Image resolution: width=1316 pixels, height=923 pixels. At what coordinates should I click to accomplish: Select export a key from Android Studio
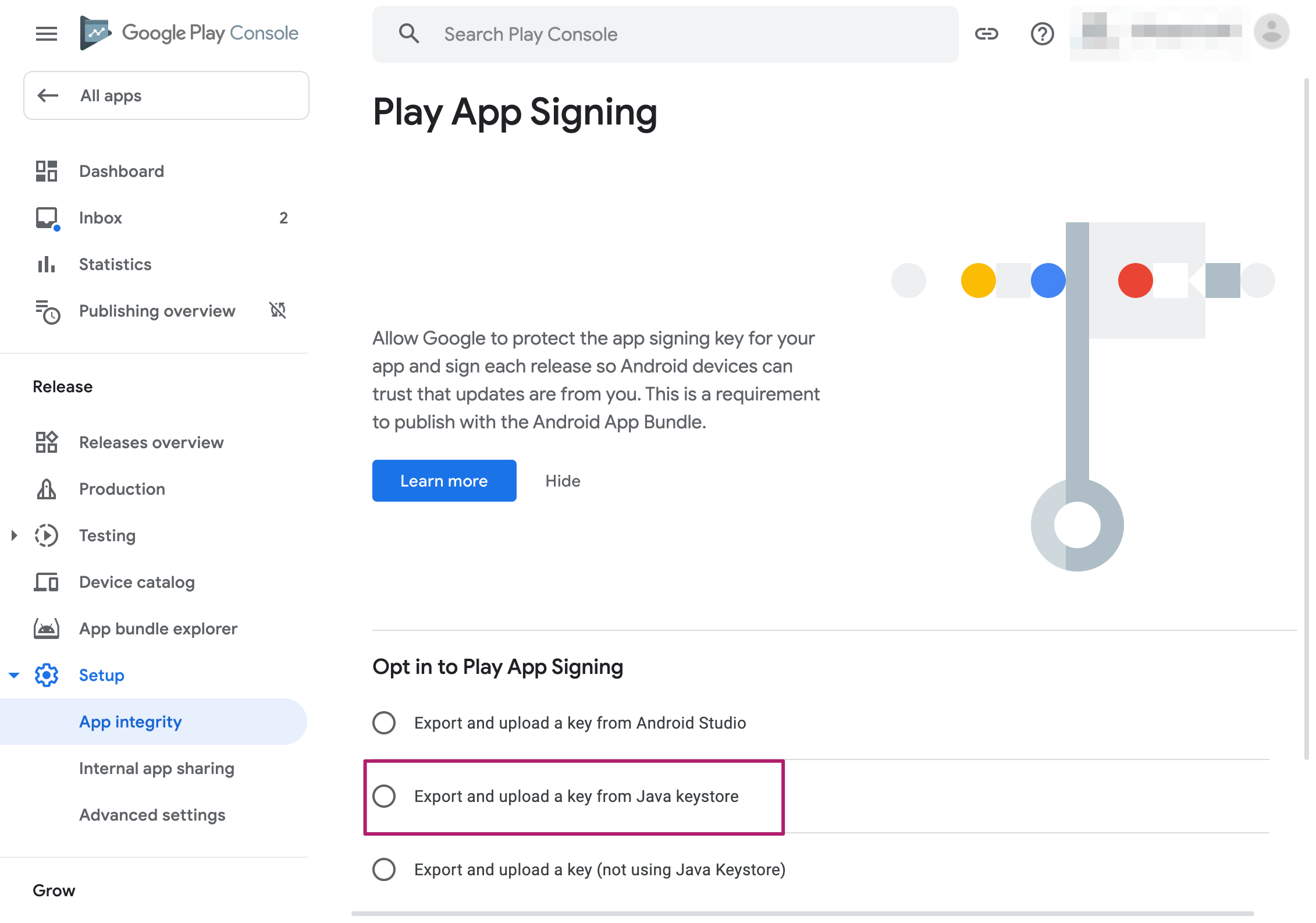click(384, 723)
